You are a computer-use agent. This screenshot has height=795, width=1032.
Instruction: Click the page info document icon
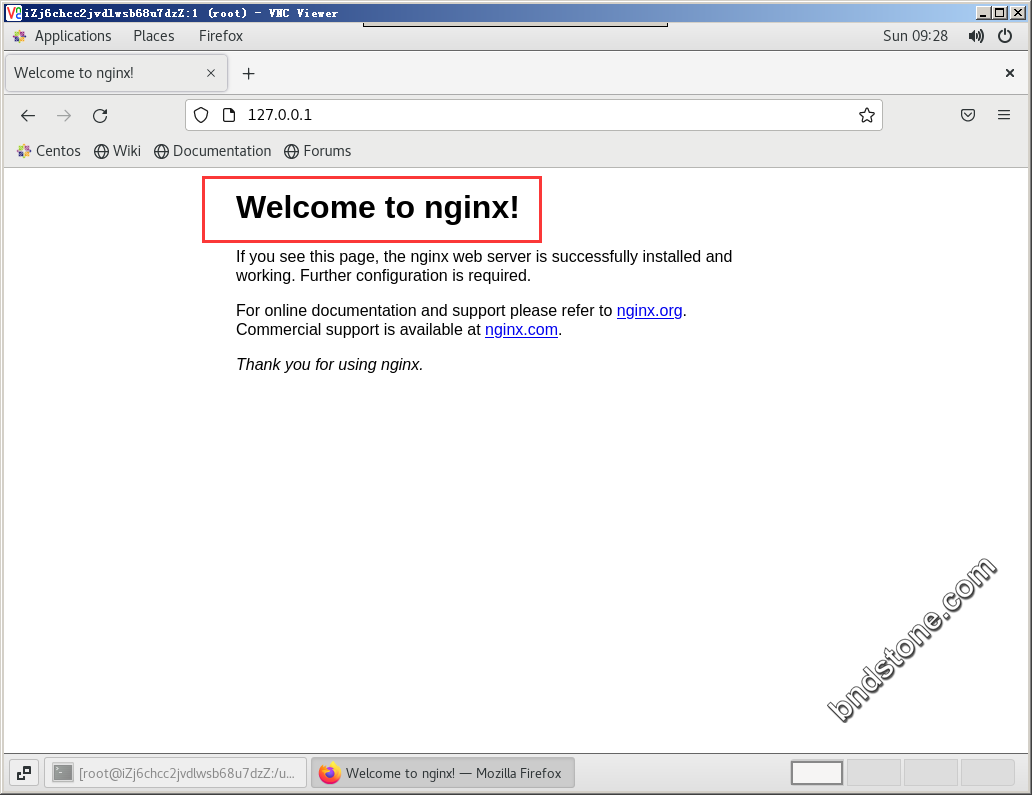tap(228, 115)
